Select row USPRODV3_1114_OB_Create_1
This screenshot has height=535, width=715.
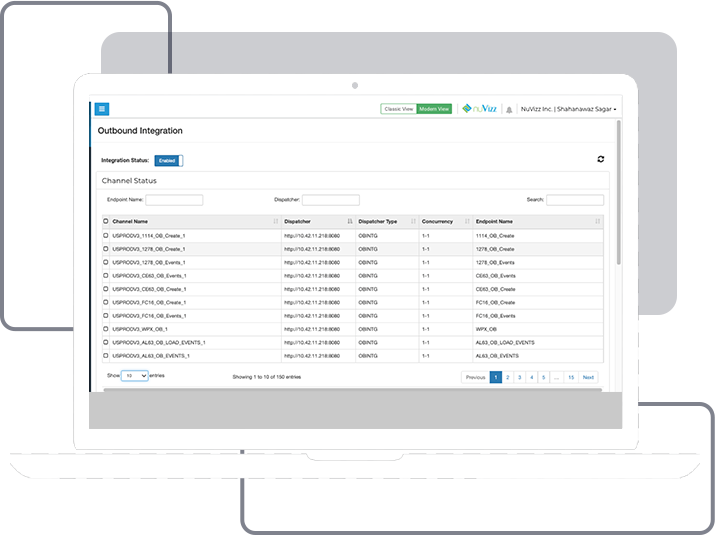click(106, 236)
